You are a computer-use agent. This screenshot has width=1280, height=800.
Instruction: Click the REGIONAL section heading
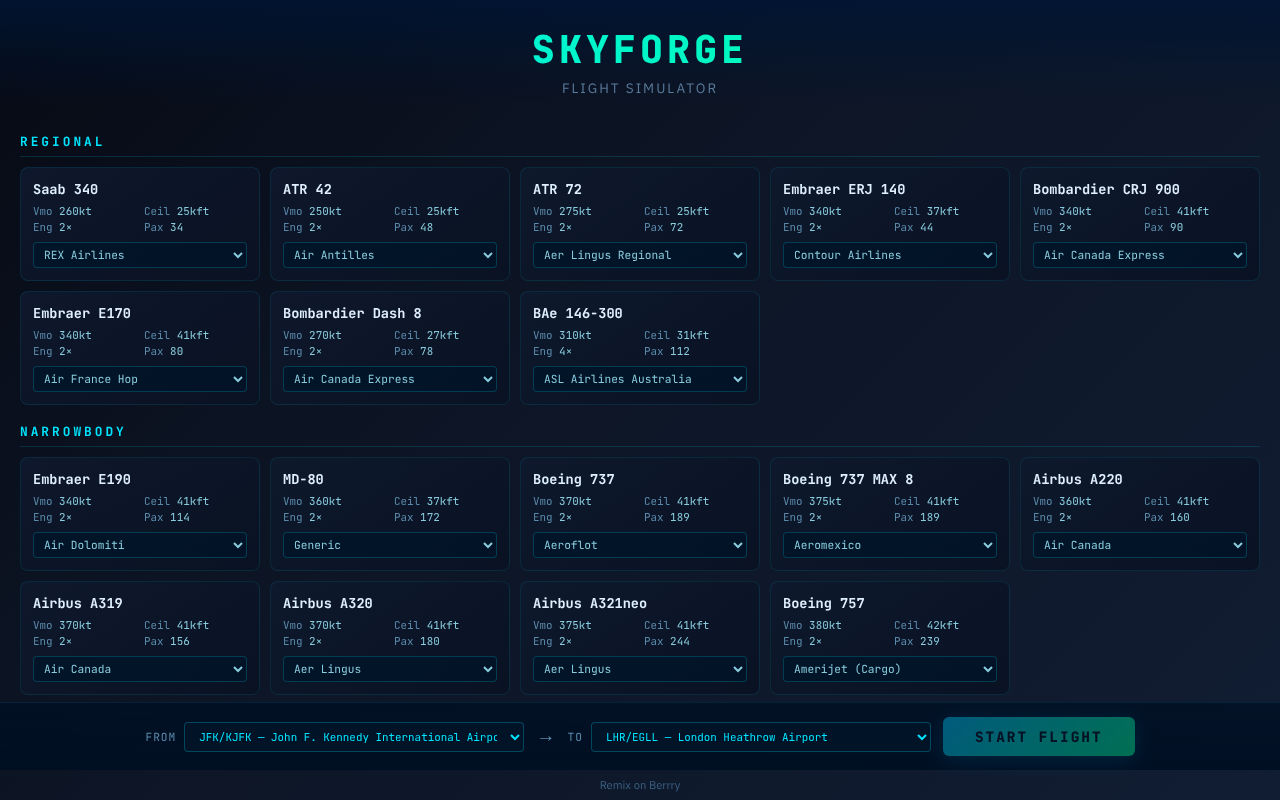coord(62,142)
